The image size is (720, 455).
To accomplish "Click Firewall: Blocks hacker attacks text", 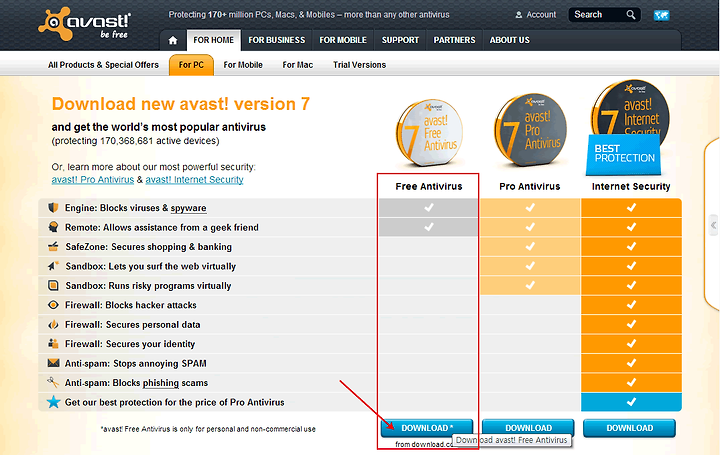I will tap(131, 305).
